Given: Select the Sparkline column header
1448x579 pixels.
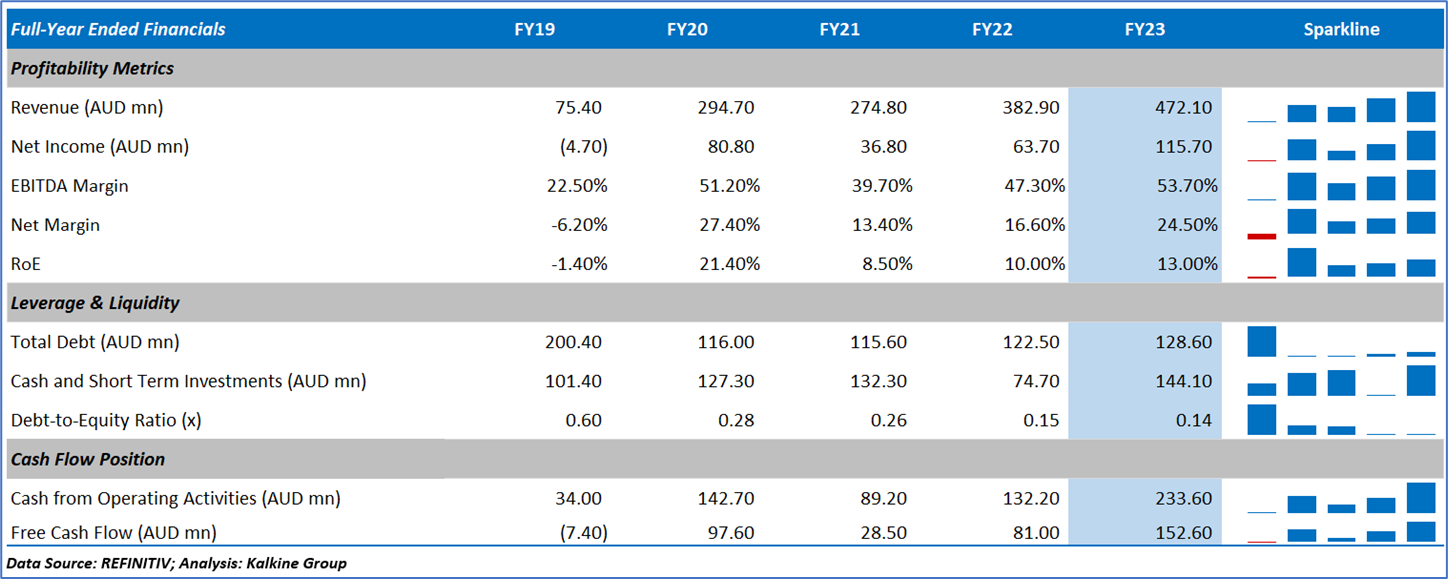Looking at the screenshot, I should click(1341, 29).
